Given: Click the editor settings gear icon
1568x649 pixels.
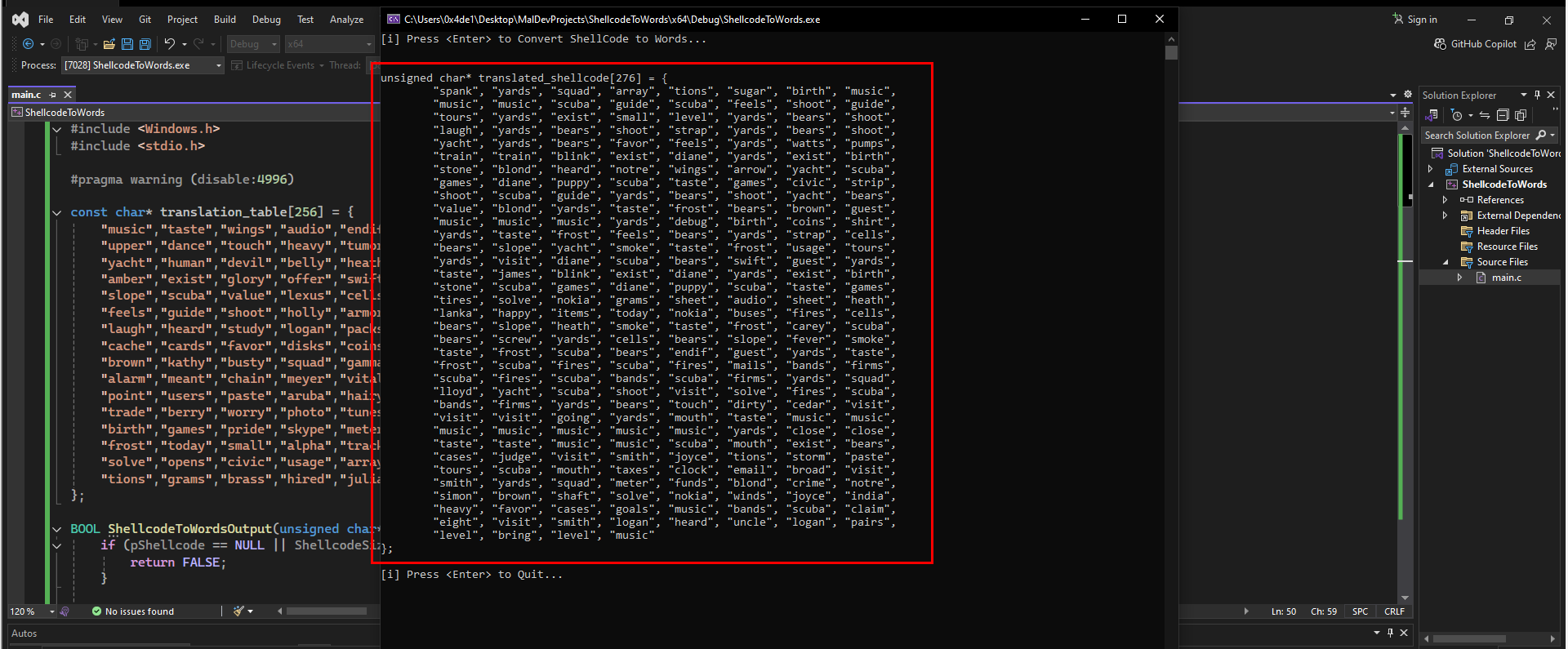Looking at the screenshot, I should coord(1407,95).
